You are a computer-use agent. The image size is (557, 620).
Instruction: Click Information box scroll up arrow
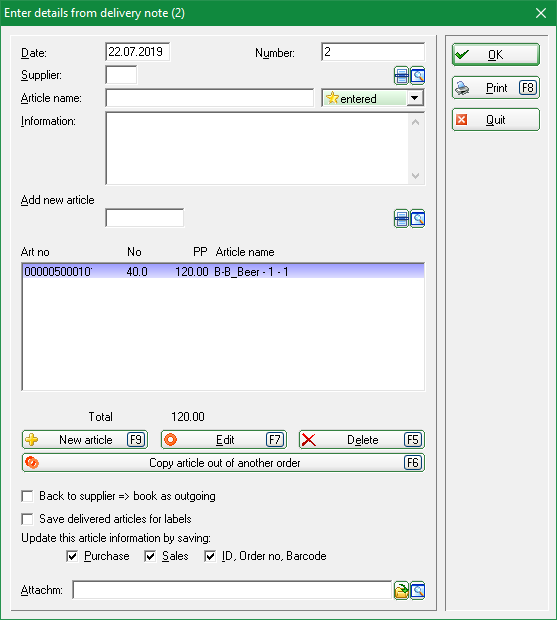(x=415, y=122)
